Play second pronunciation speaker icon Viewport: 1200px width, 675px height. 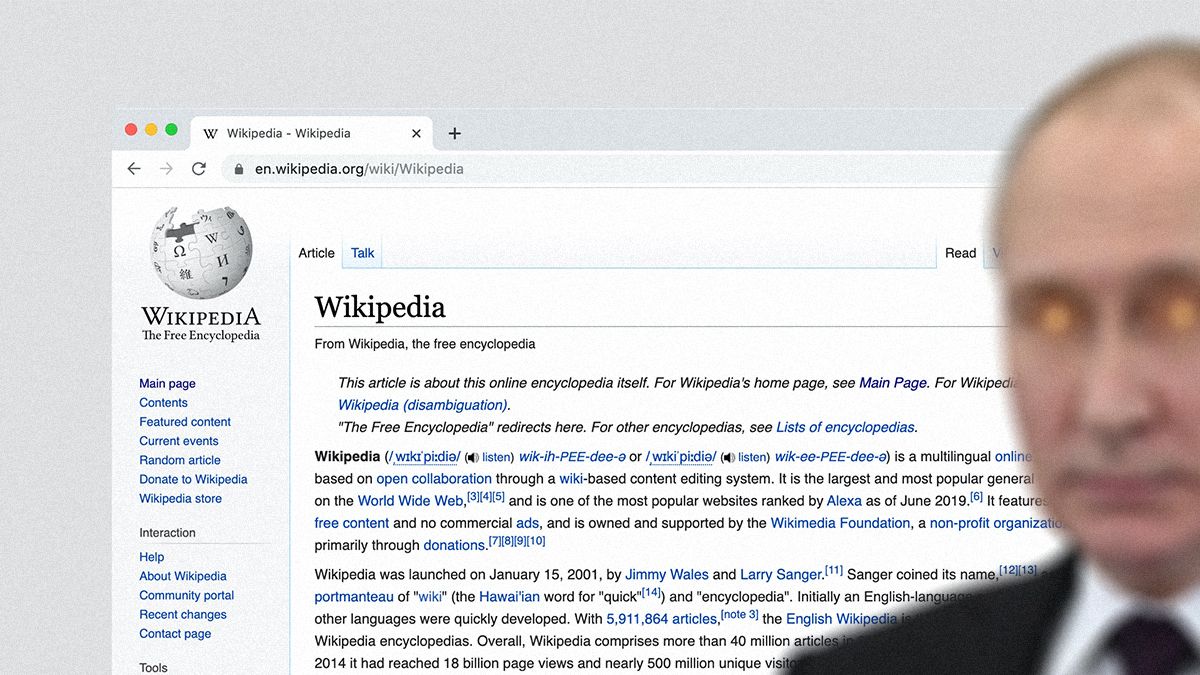click(x=728, y=458)
